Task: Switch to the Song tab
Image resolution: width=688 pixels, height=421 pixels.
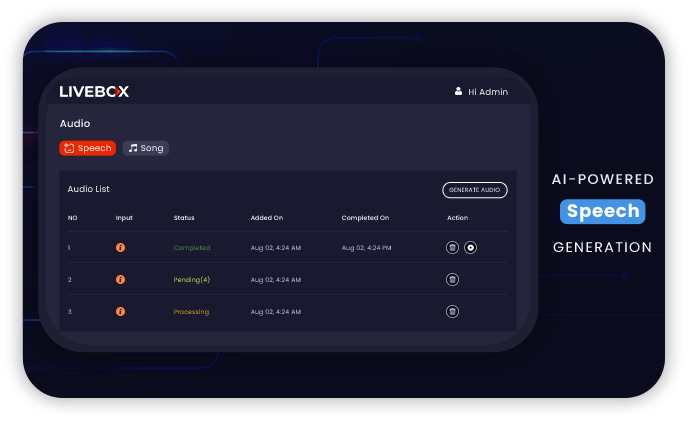Action: coord(146,148)
